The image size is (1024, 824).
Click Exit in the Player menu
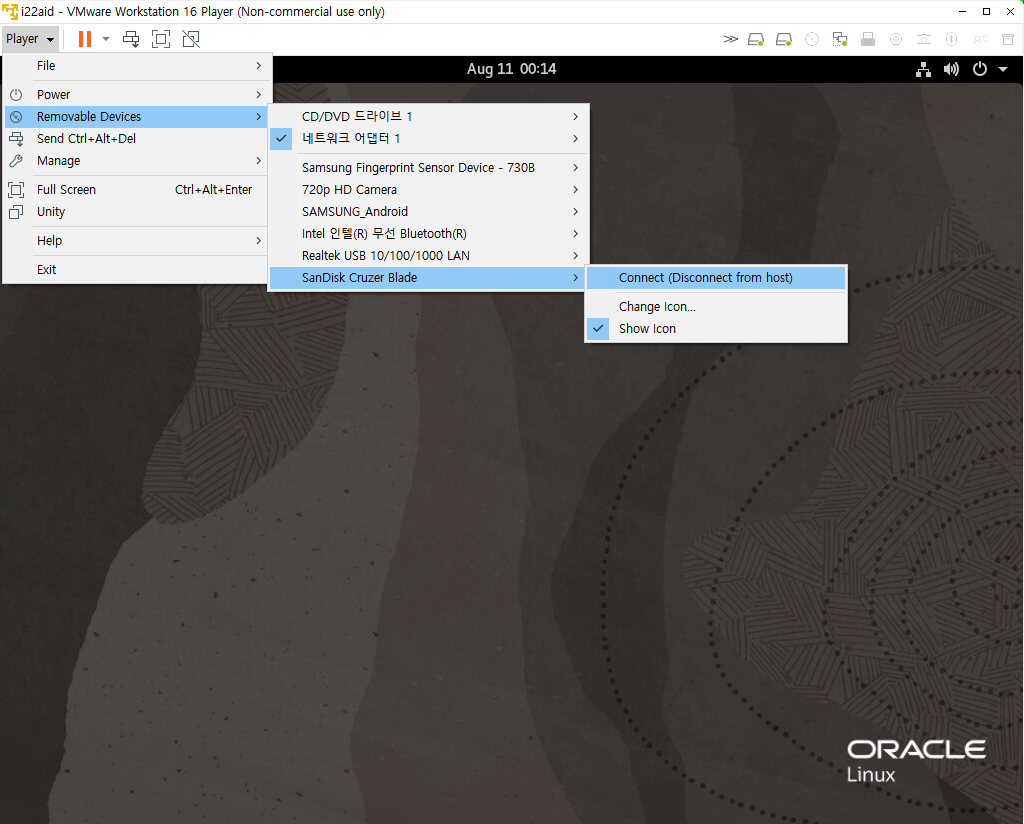click(136, 270)
